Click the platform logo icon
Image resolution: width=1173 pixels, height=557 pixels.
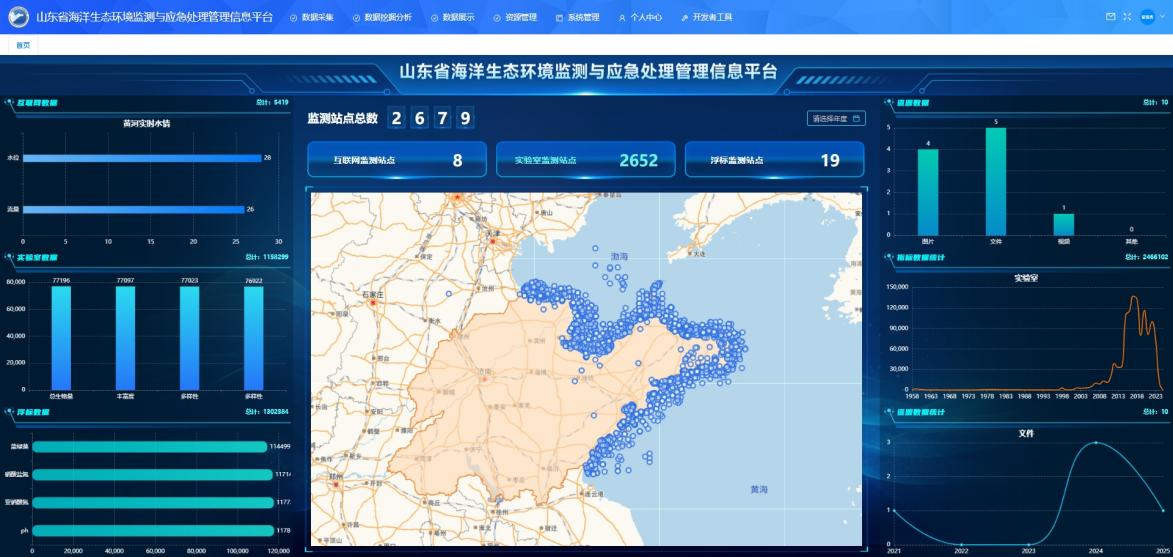(x=18, y=17)
